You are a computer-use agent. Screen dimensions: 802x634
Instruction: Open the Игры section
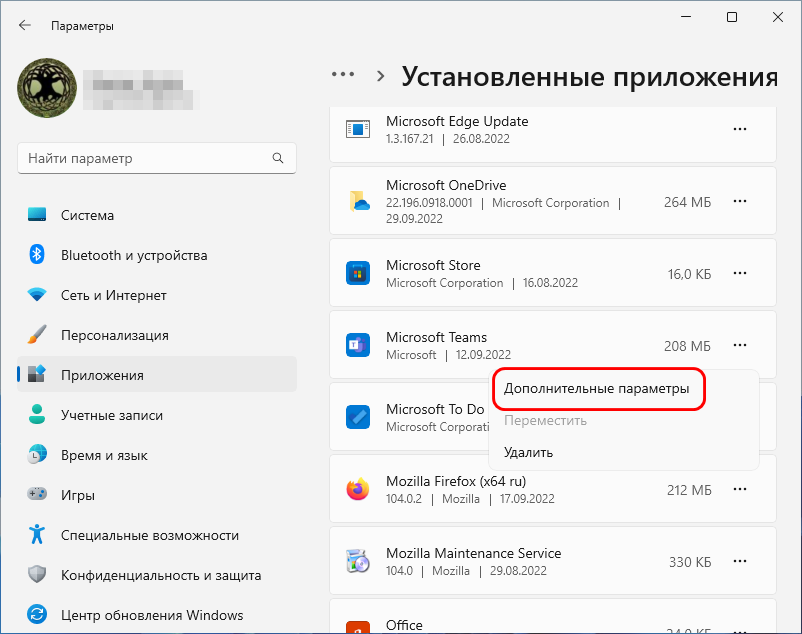point(157,495)
